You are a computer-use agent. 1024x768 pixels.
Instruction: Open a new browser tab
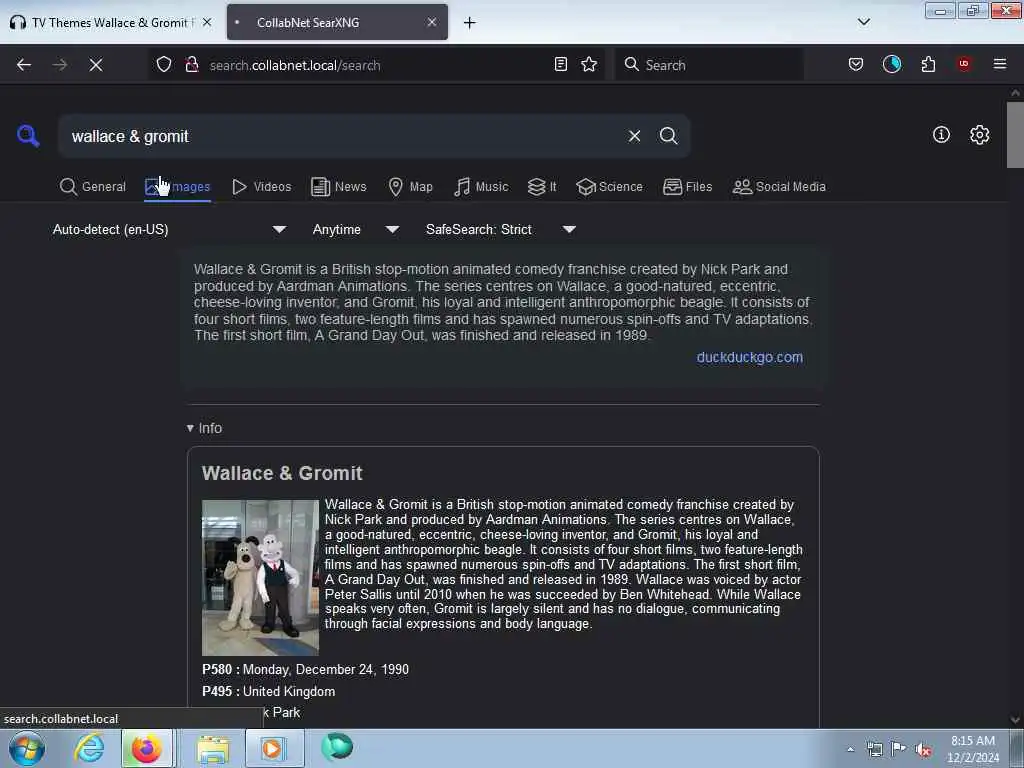point(470,23)
